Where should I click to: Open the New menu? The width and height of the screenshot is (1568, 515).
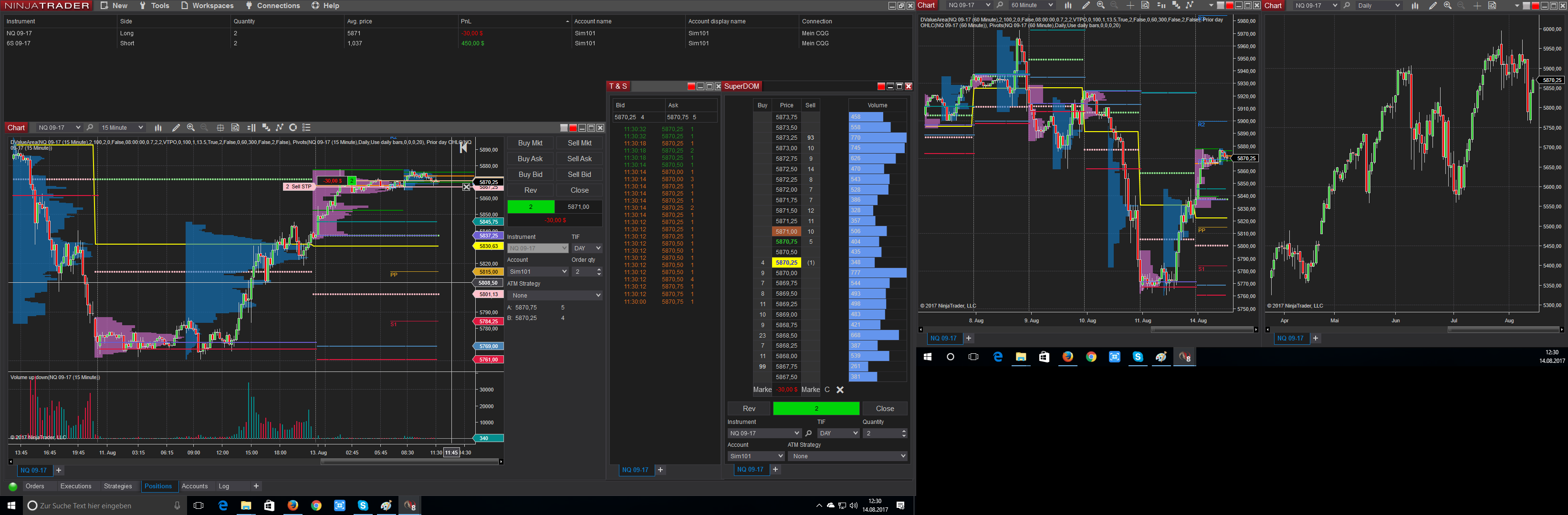point(114,5)
